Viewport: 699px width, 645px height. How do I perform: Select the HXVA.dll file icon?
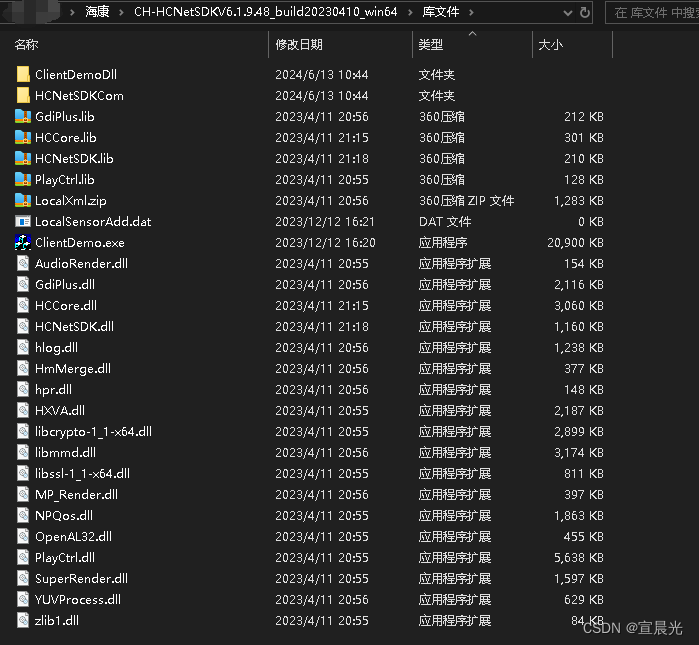click(x=23, y=410)
